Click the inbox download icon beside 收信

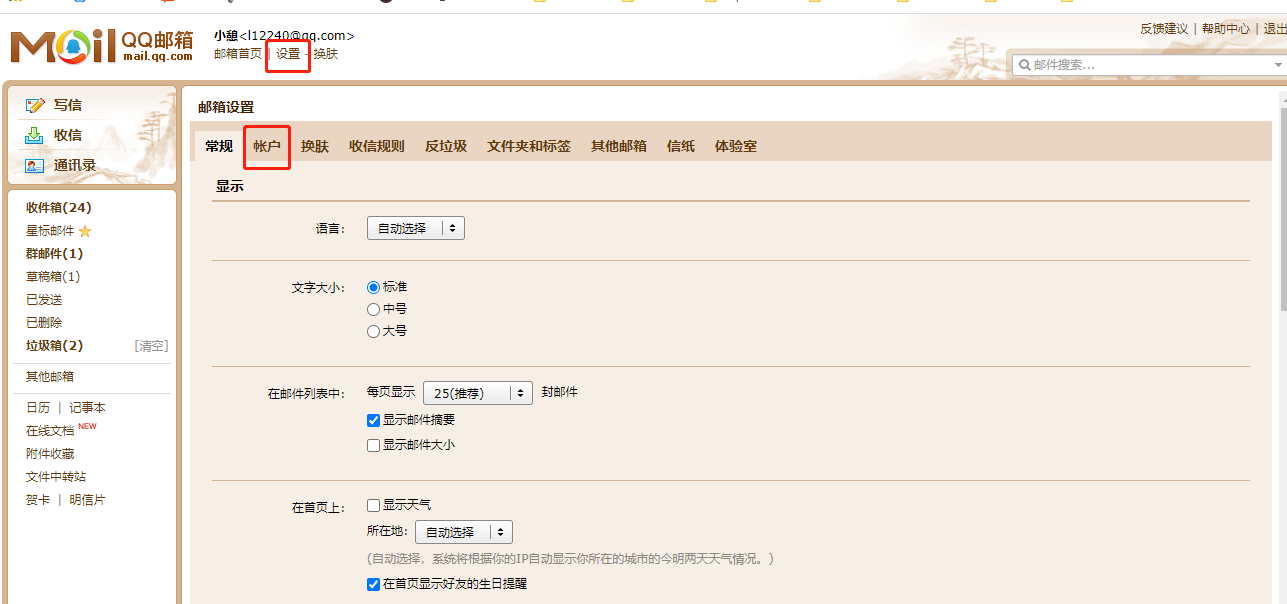35,135
